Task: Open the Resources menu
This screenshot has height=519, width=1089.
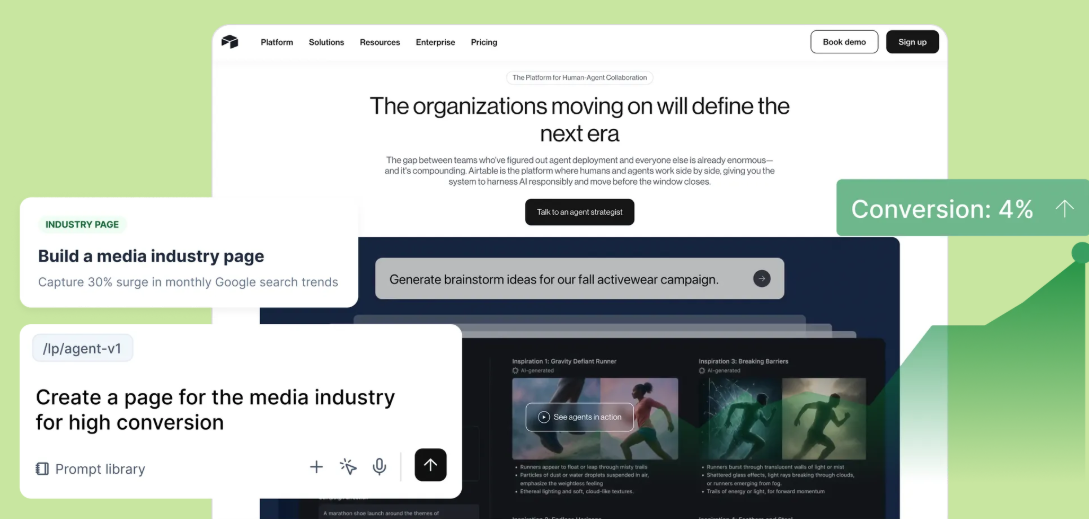Action: [380, 42]
